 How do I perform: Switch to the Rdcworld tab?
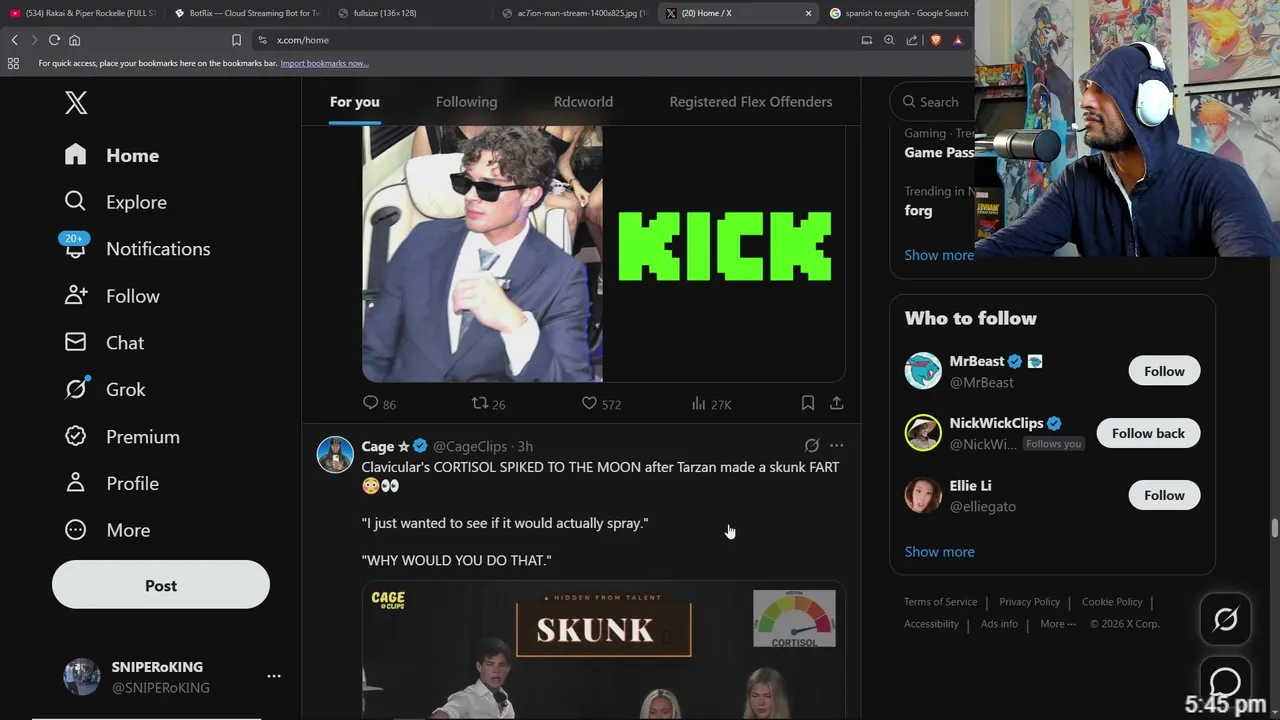tap(583, 102)
